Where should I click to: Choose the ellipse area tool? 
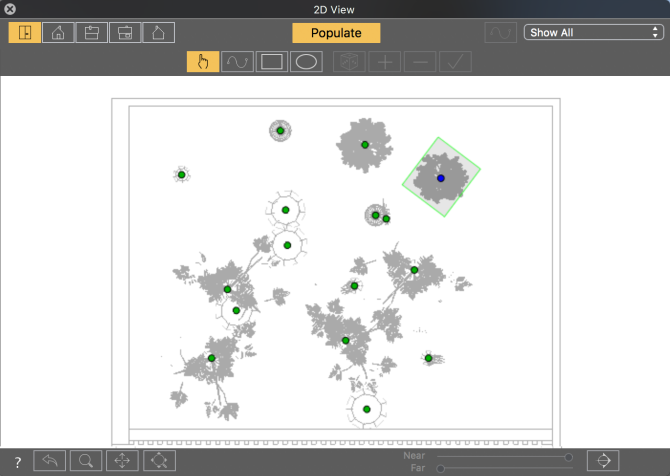[x=306, y=62]
